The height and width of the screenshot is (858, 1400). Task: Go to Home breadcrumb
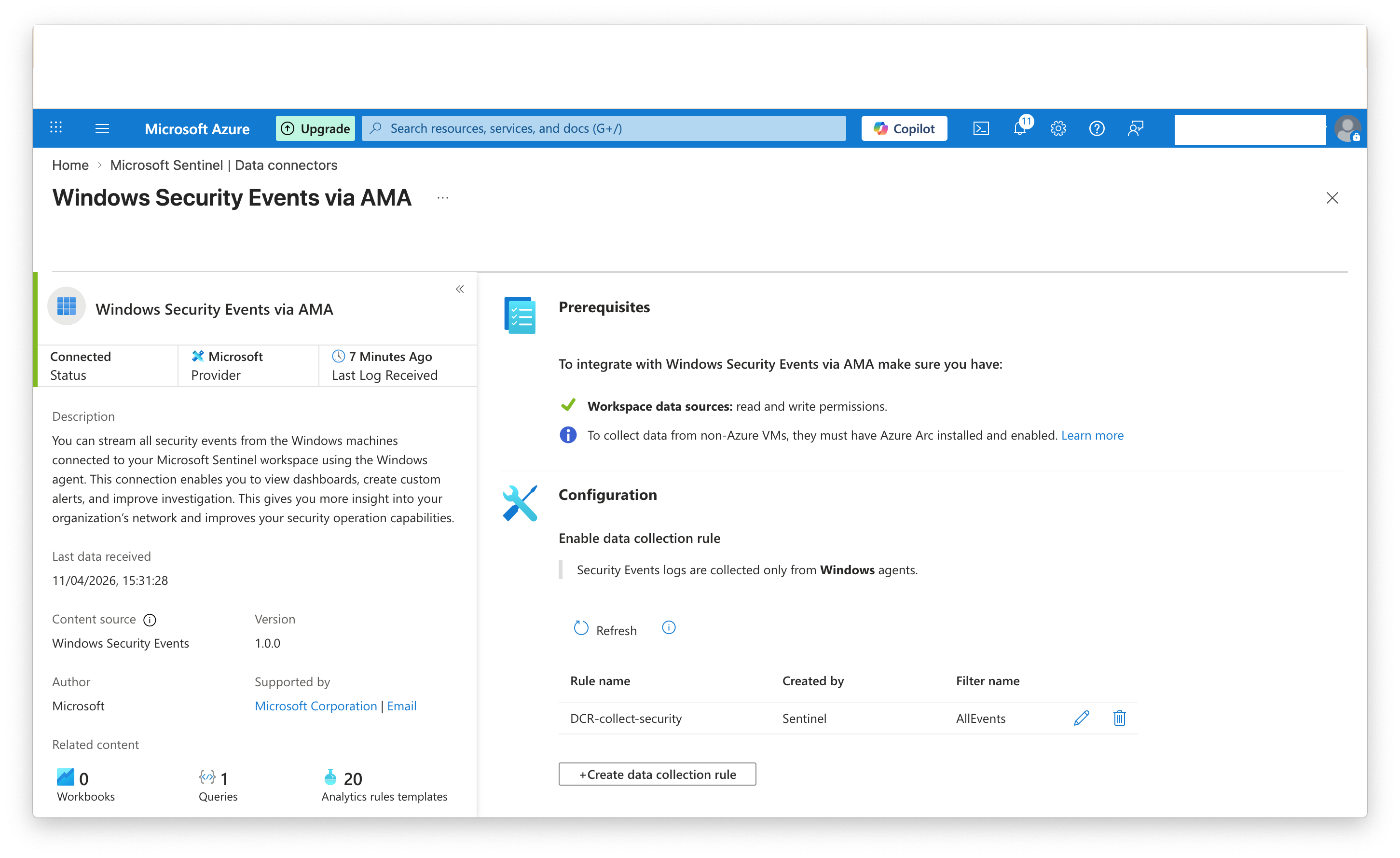click(70, 166)
